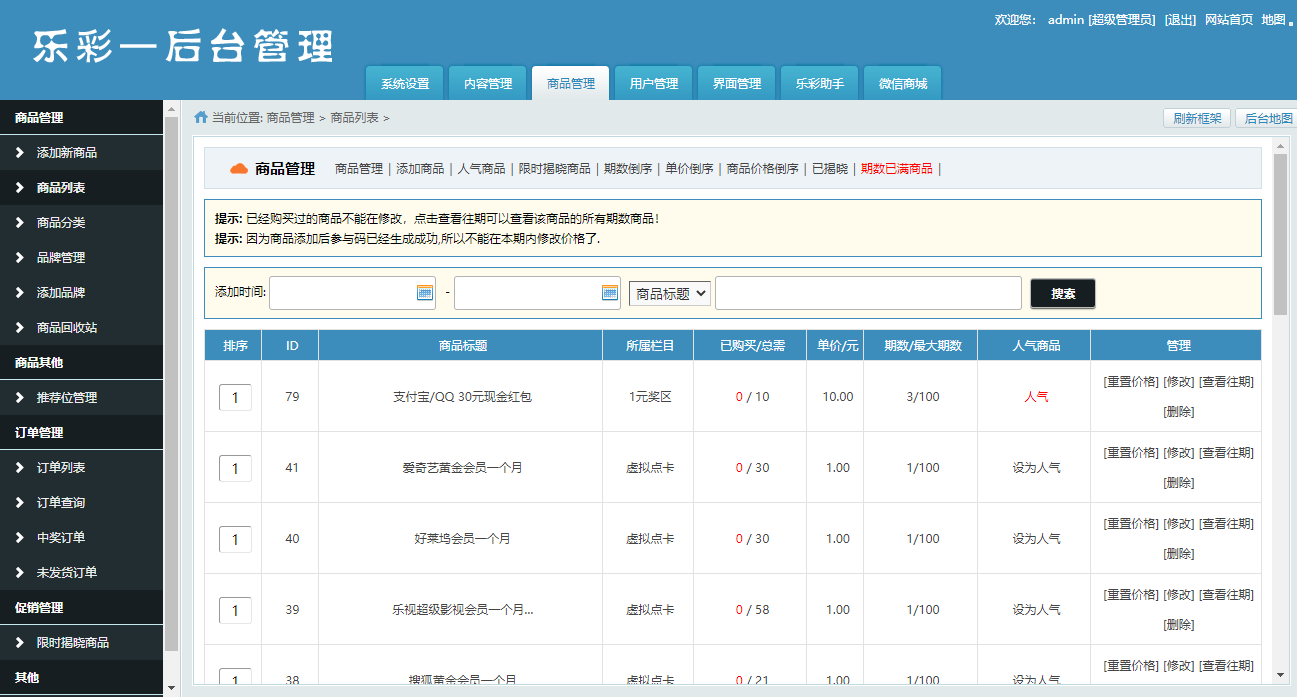The image size is (1297, 697).
Task: Toggle 设为人气 for the 好莱坞会员一个月 row
Action: pos(1036,539)
